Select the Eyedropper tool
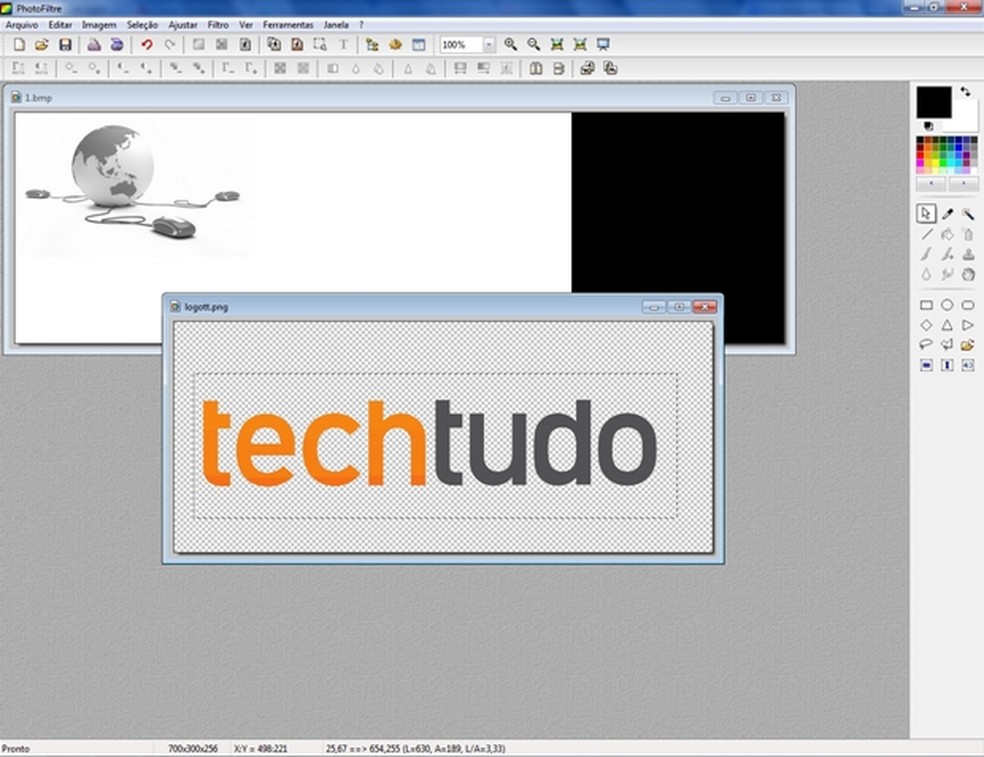 point(947,213)
